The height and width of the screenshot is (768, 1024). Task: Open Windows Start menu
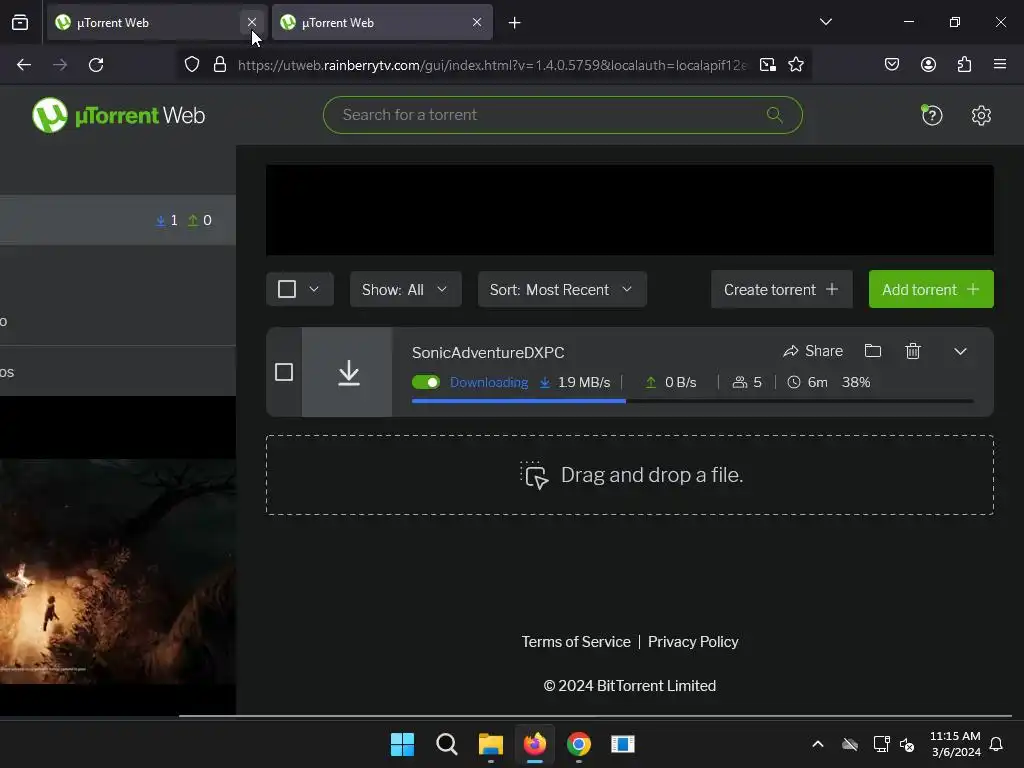pos(402,744)
